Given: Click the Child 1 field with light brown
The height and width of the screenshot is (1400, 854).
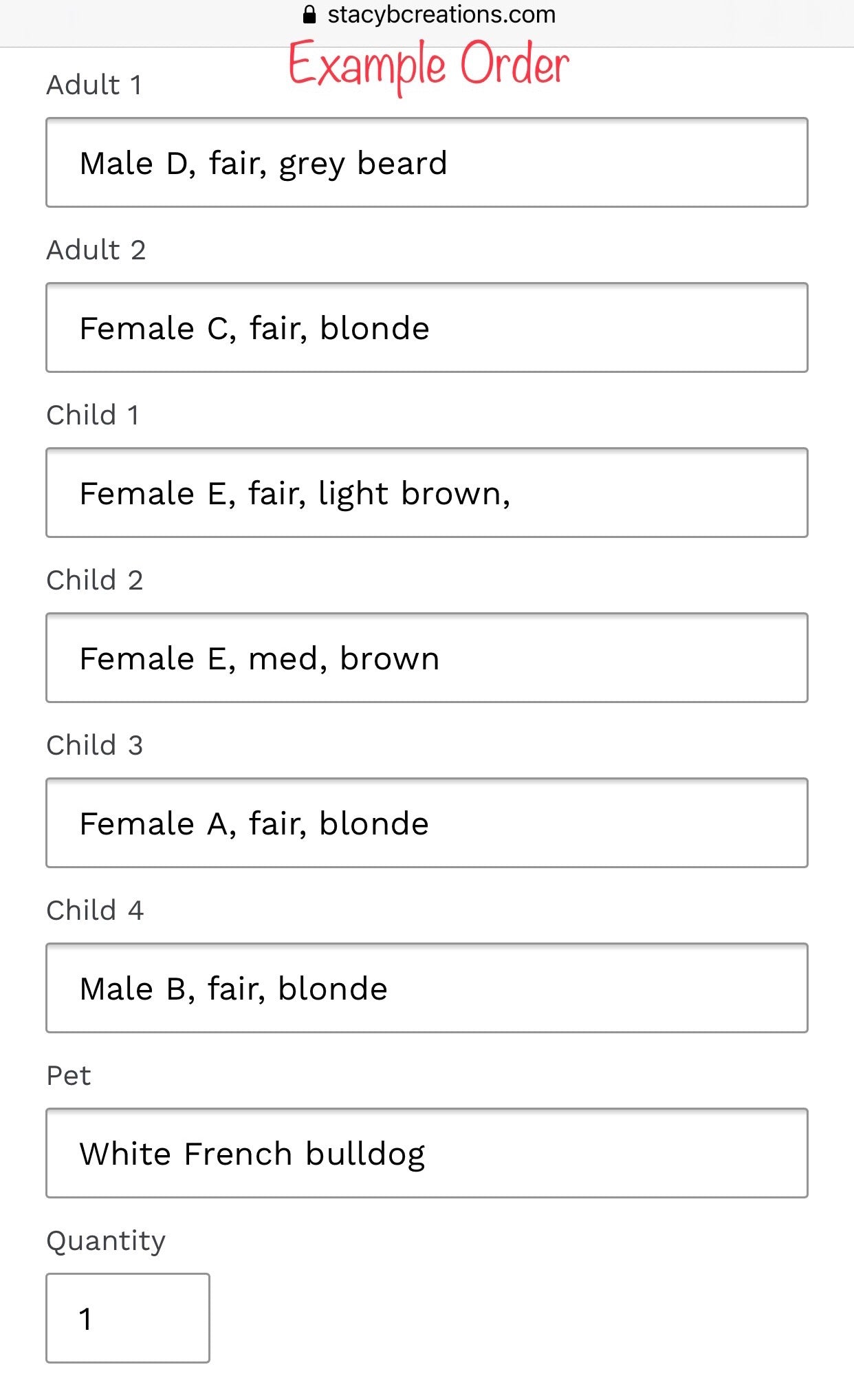Looking at the screenshot, I should point(427,493).
